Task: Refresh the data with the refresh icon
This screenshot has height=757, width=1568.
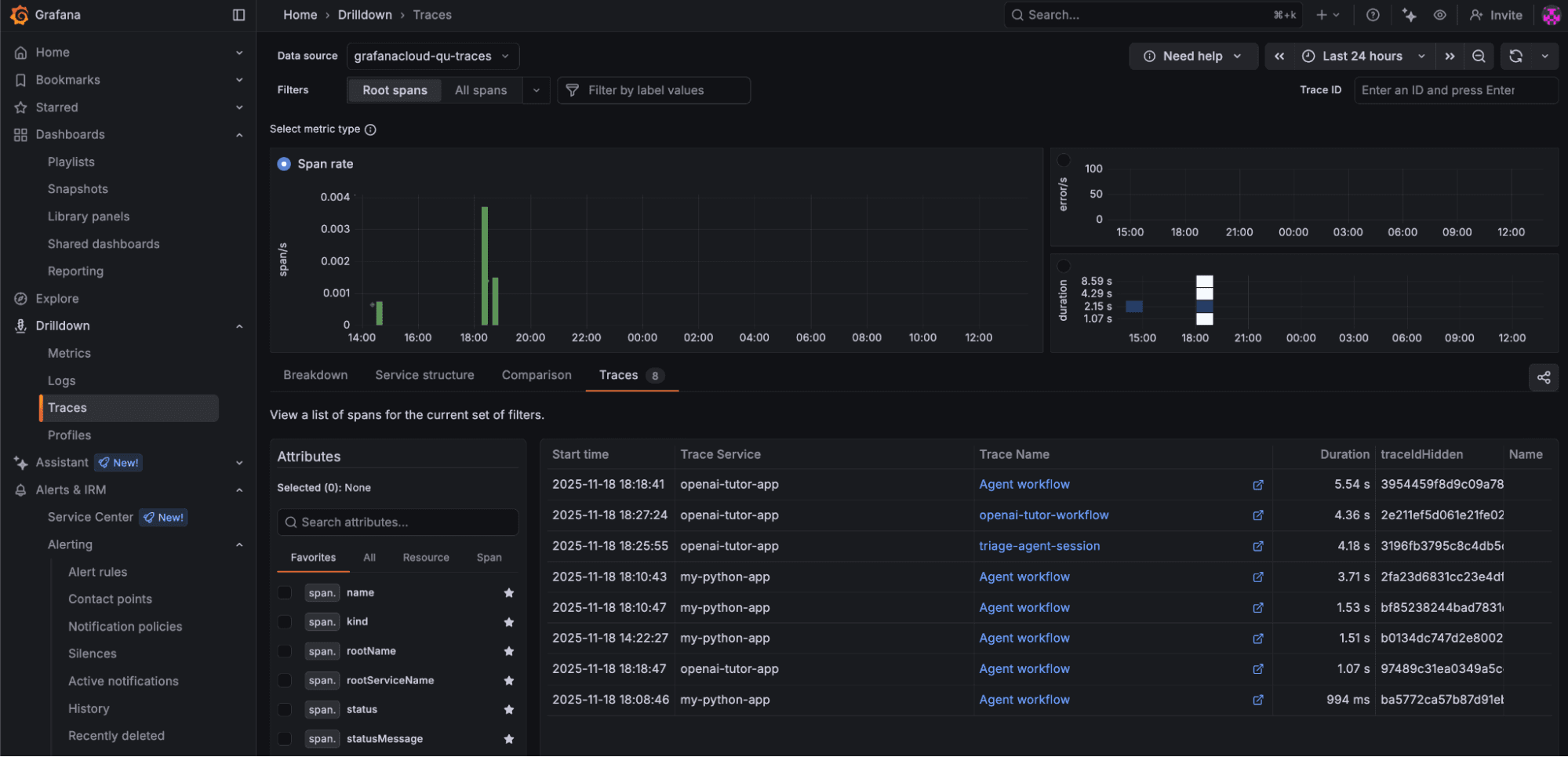Action: pyautogui.click(x=1515, y=56)
